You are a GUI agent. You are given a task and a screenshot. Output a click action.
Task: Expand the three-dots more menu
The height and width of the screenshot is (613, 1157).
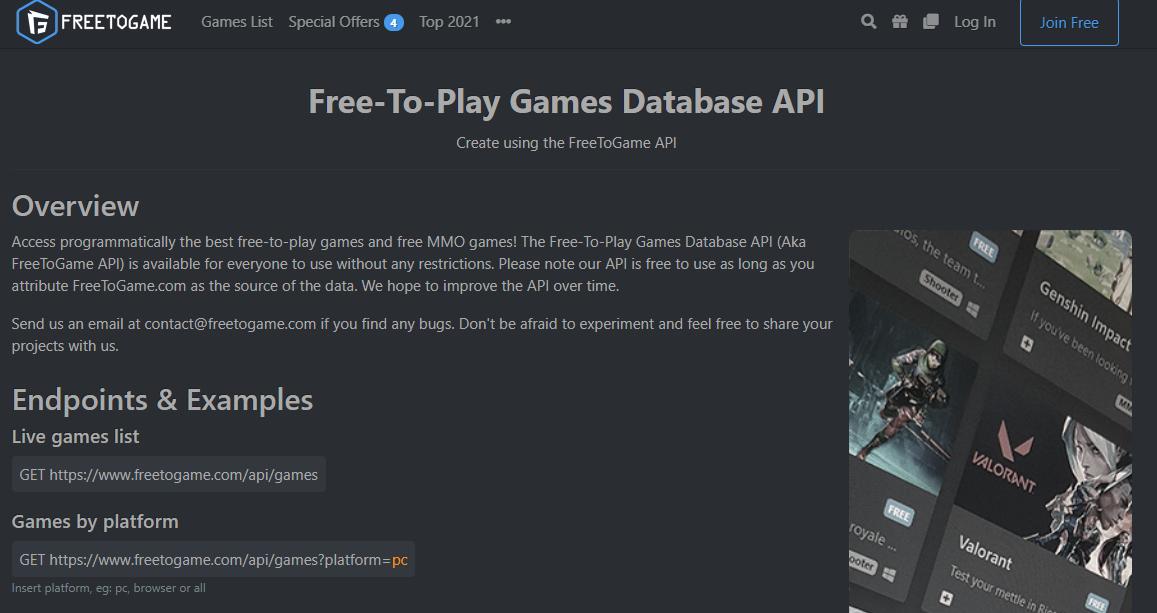coord(503,22)
